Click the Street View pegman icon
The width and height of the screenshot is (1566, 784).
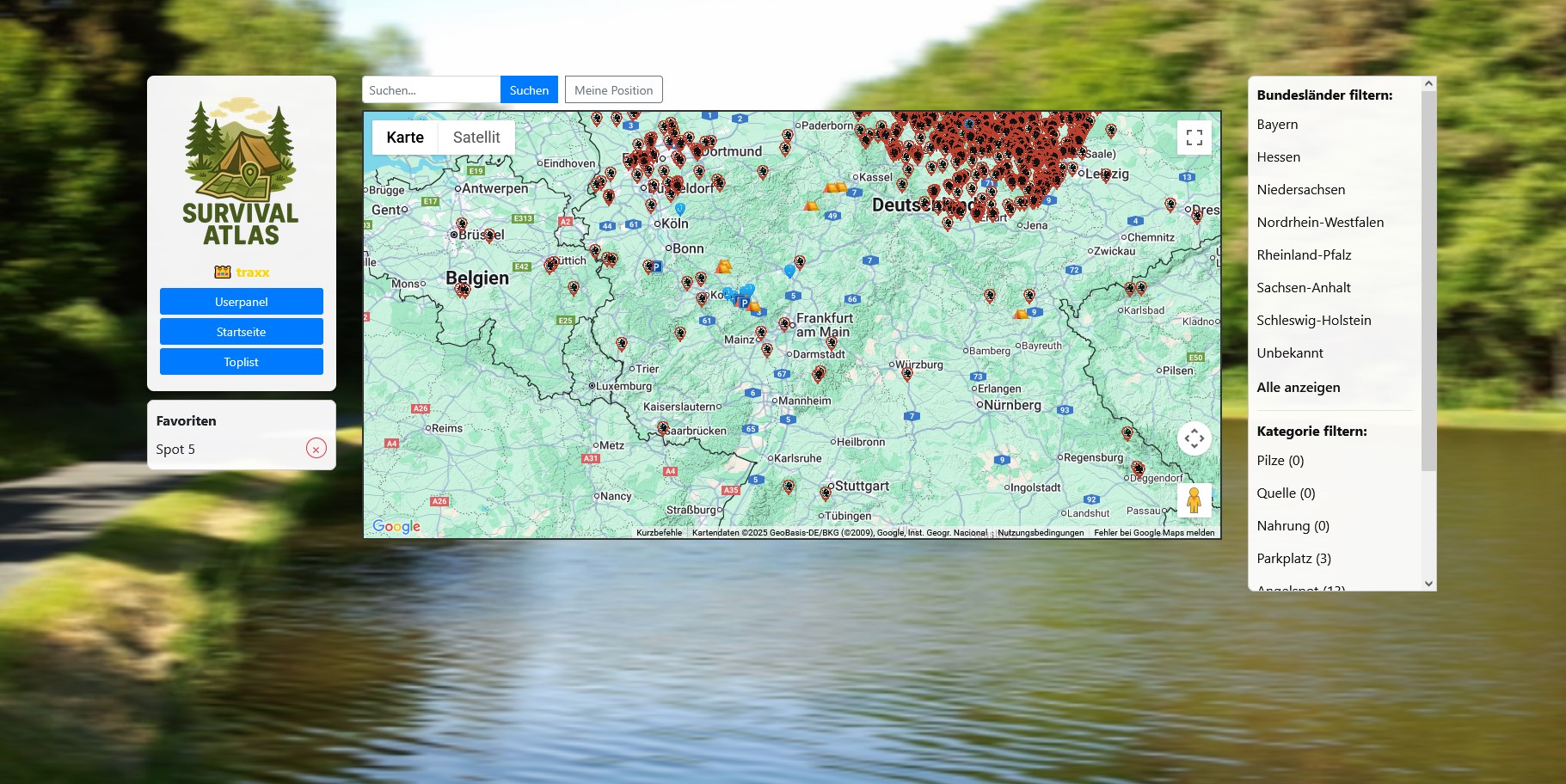pyautogui.click(x=1194, y=499)
